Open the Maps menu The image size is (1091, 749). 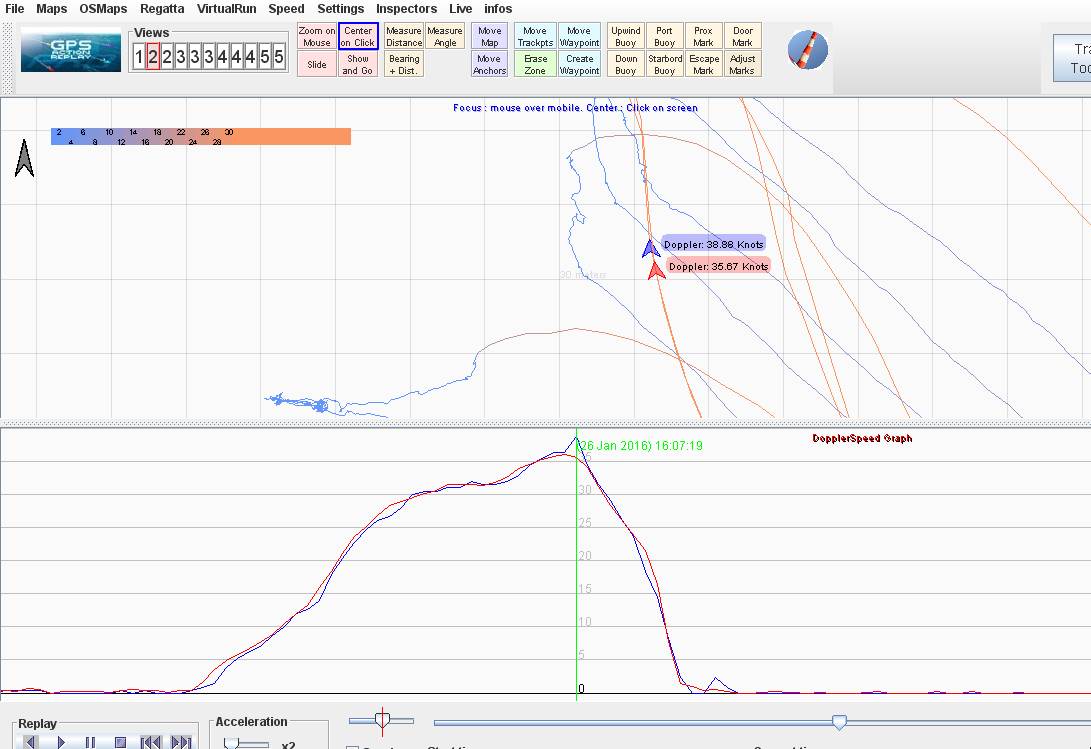tap(52, 9)
